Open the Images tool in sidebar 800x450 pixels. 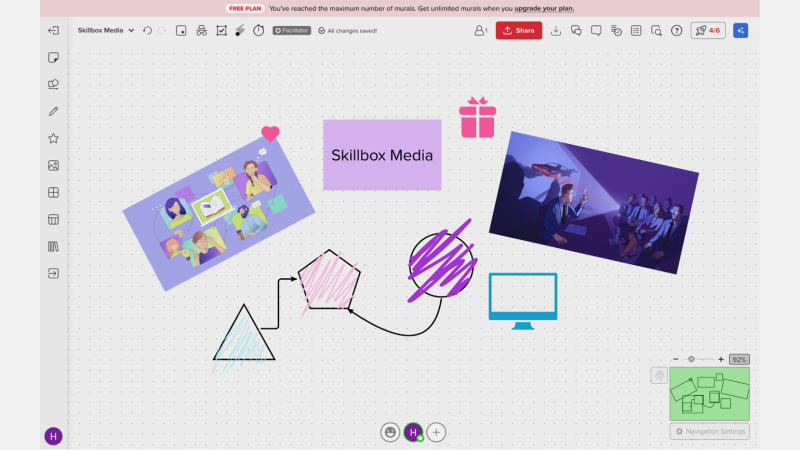click(x=53, y=165)
